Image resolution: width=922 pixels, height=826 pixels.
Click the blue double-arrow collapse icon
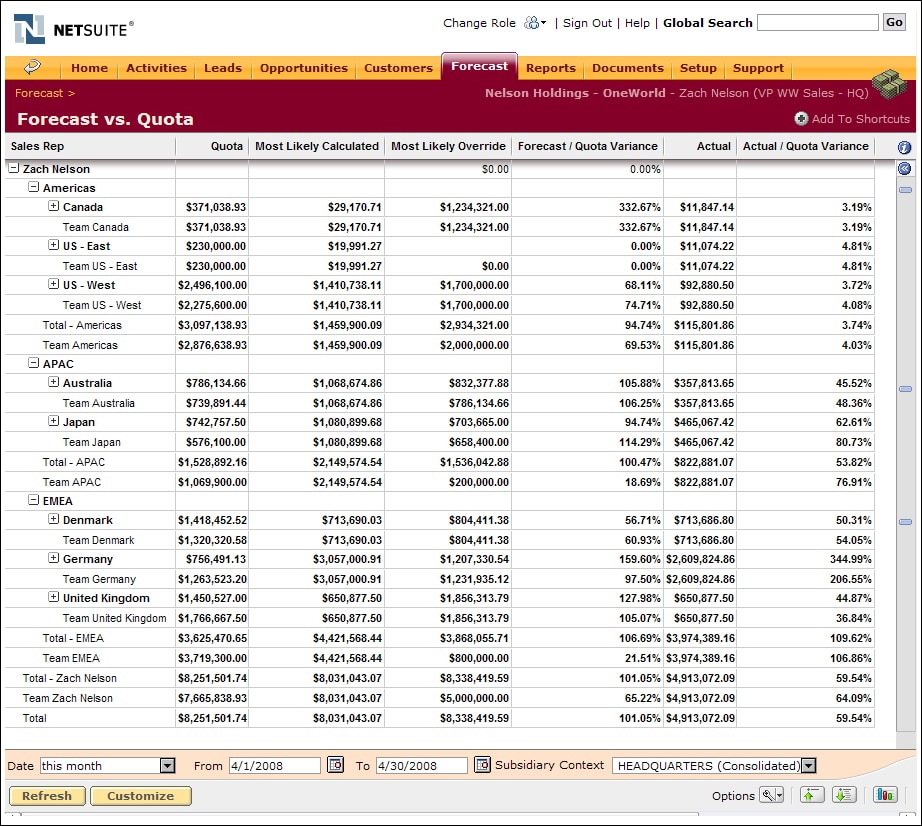[904, 169]
